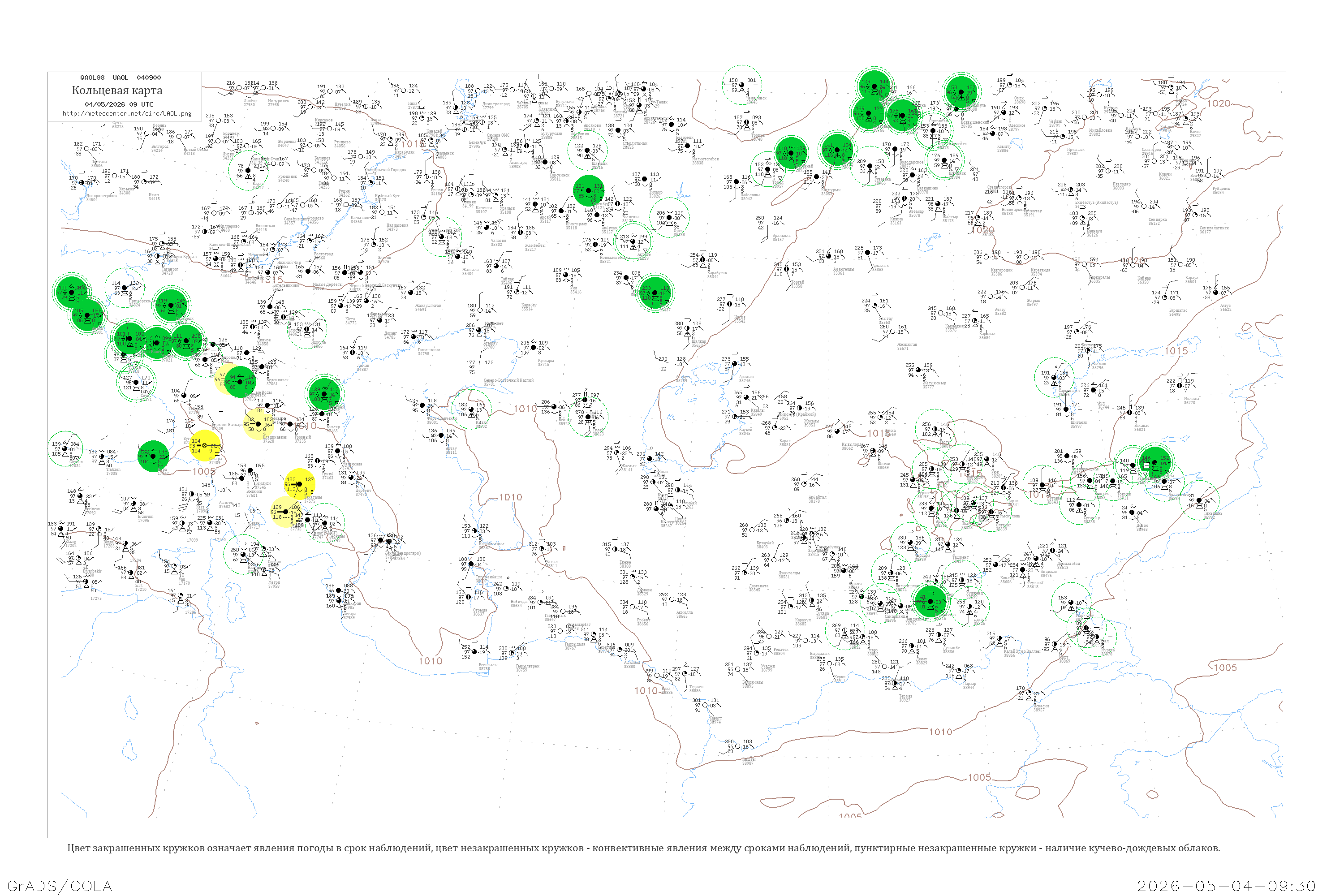This screenshot has height=896, width=1344.
Task: Select the Сочи station inside green ring
Action: click(x=136, y=382)
